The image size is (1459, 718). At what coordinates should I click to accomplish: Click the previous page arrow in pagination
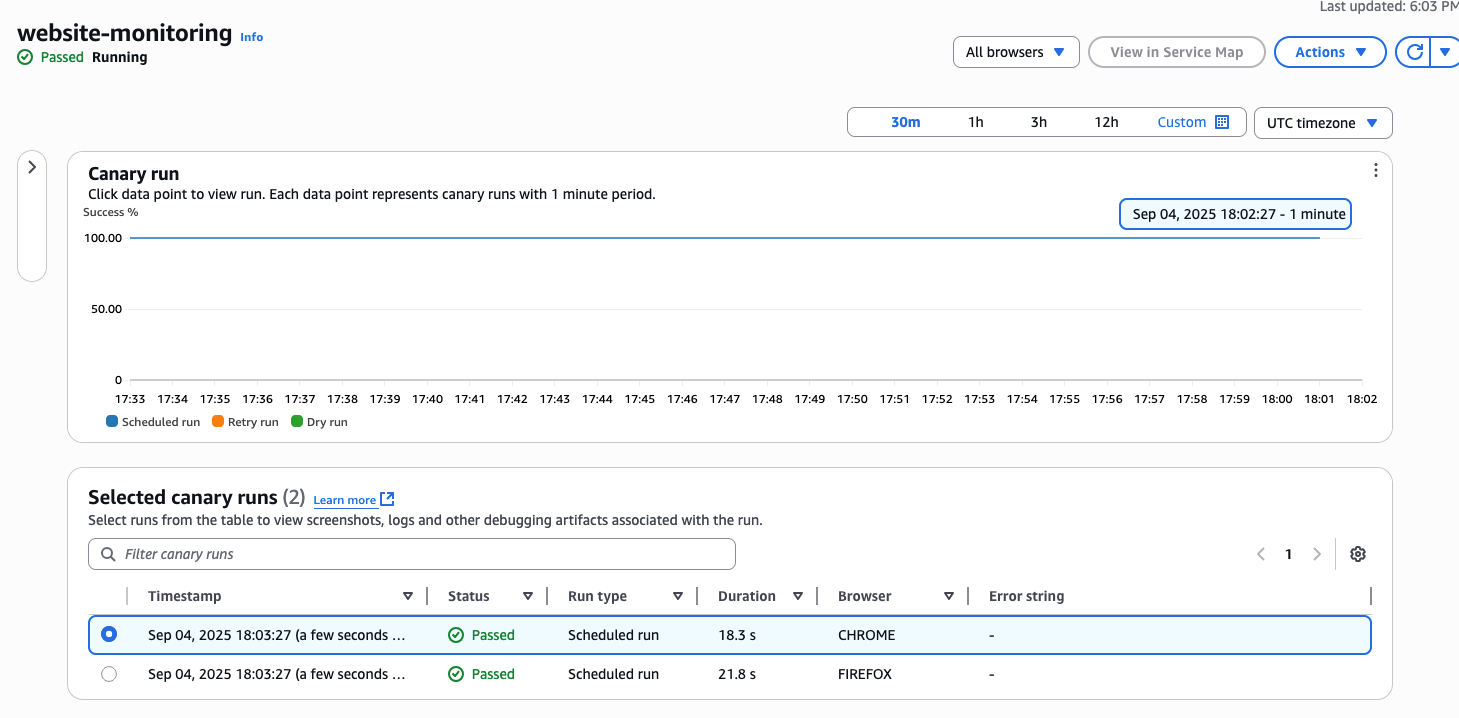click(x=1261, y=554)
